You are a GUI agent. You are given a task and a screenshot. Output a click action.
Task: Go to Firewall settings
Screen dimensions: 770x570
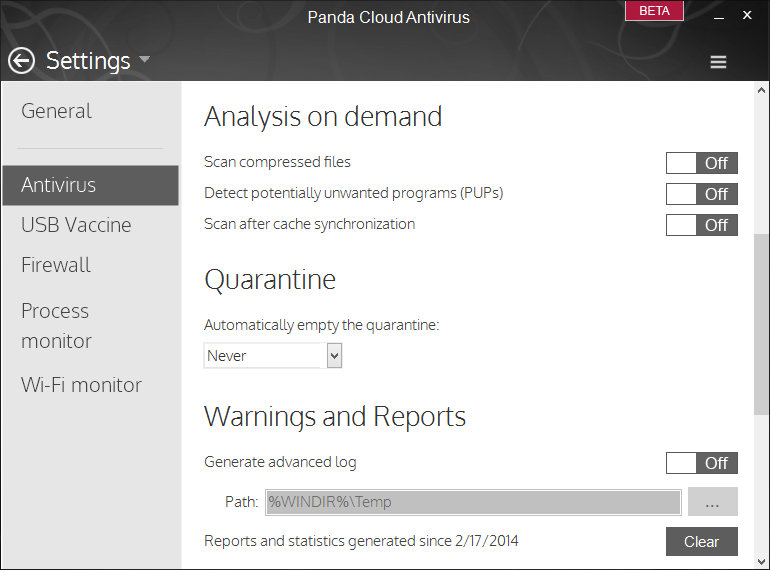pyautogui.click(x=55, y=265)
